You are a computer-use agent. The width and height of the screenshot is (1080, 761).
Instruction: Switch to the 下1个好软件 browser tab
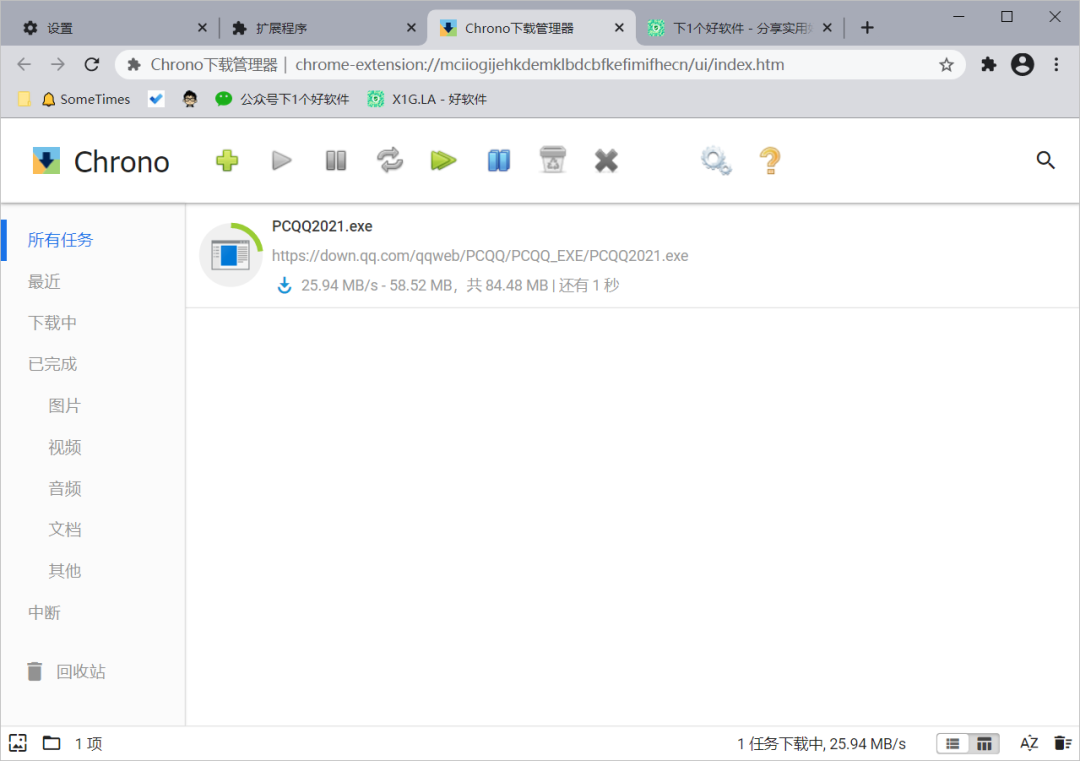[x=737, y=28]
